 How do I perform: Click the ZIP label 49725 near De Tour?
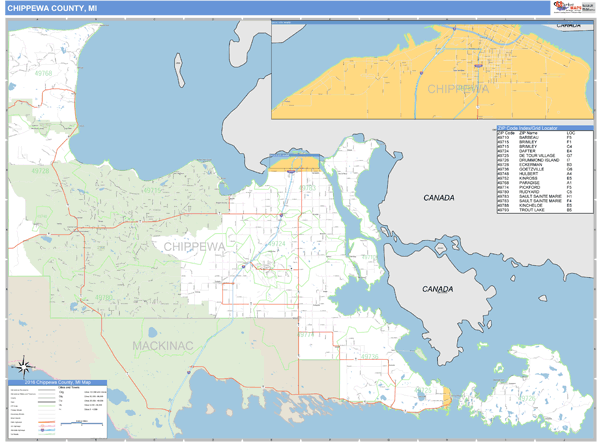(x=423, y=390)
